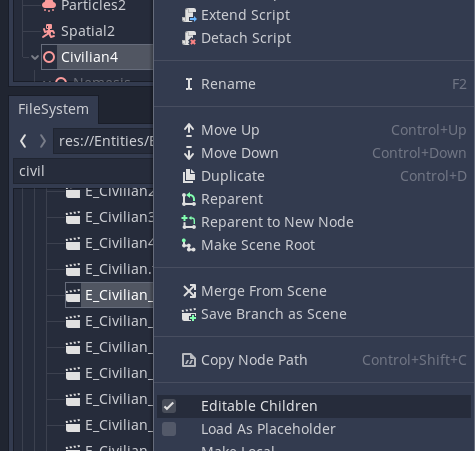
Task: Click the E_Civilian4 scene file icon
Action: click(x=73, y=244)
